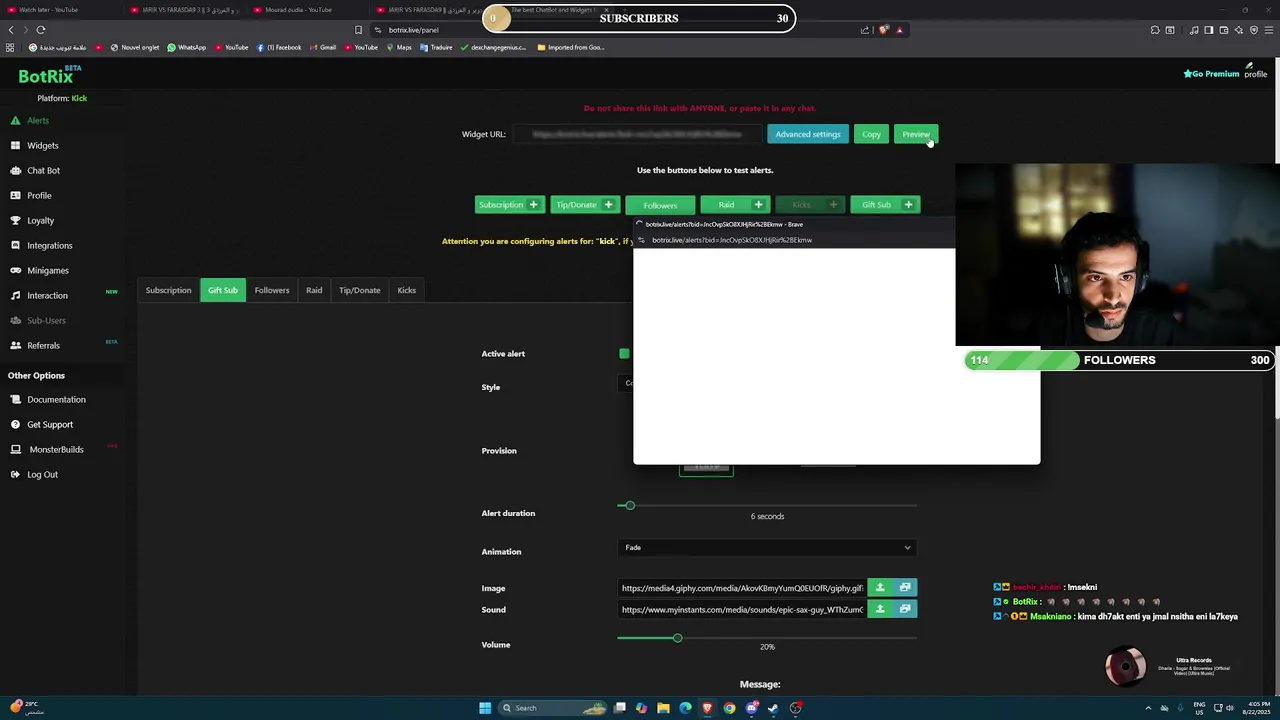Switch to Tip/Donate alert tab
Image resolution: width=1280 pixels, height=720 pixels.
pos(359,290)
